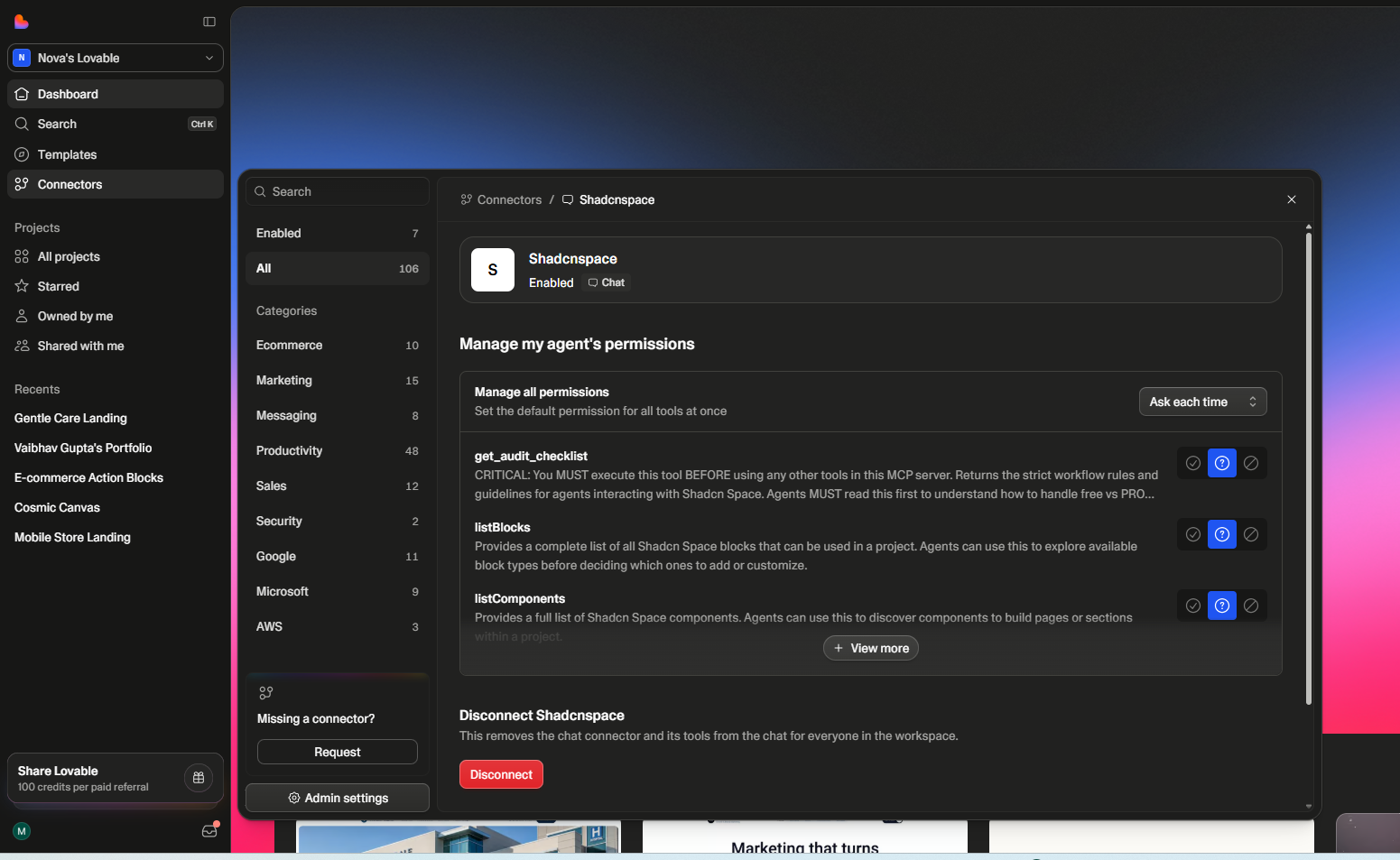Always allow listComponents tool
1400x860 pixels.
click(1193, 606)
